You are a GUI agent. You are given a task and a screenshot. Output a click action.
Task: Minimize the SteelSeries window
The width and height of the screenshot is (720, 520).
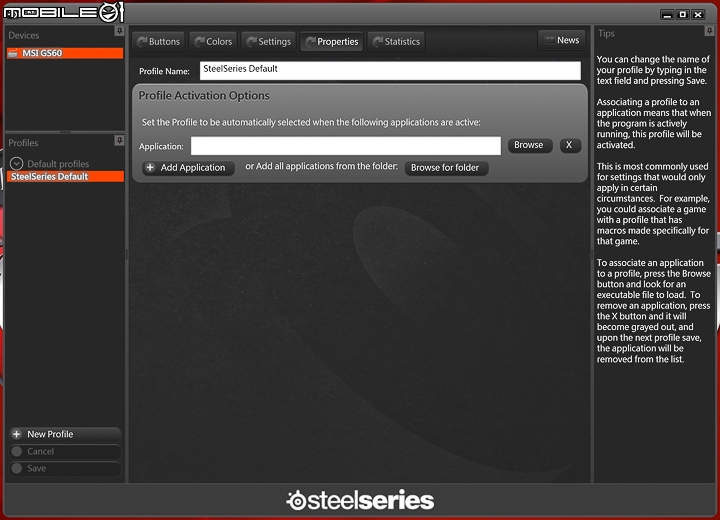pos(667,15)
